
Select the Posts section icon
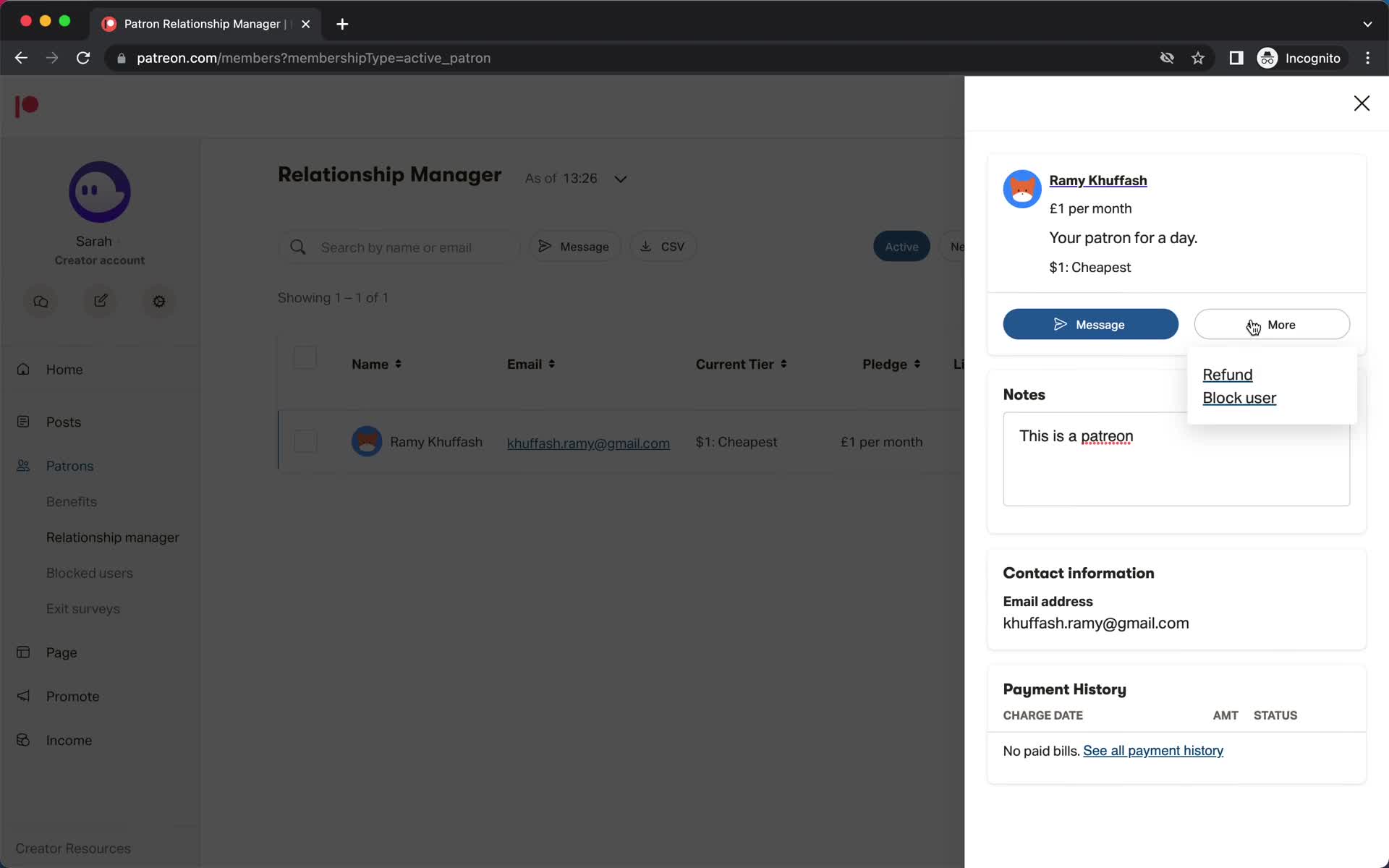pos(23,421)
